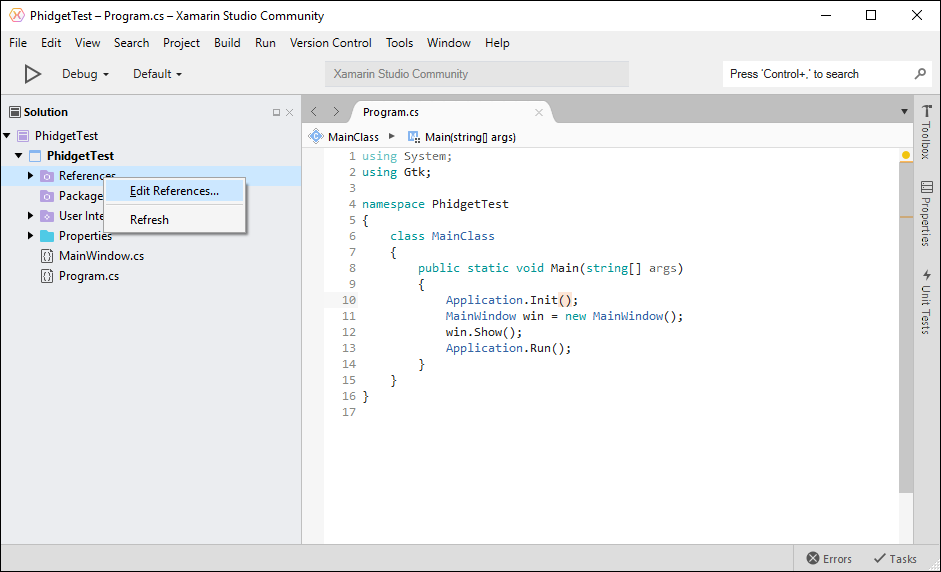Click the MainWindow.cs file icon
941x572 pixels.
pyautogui.click(x=47, y=256)
